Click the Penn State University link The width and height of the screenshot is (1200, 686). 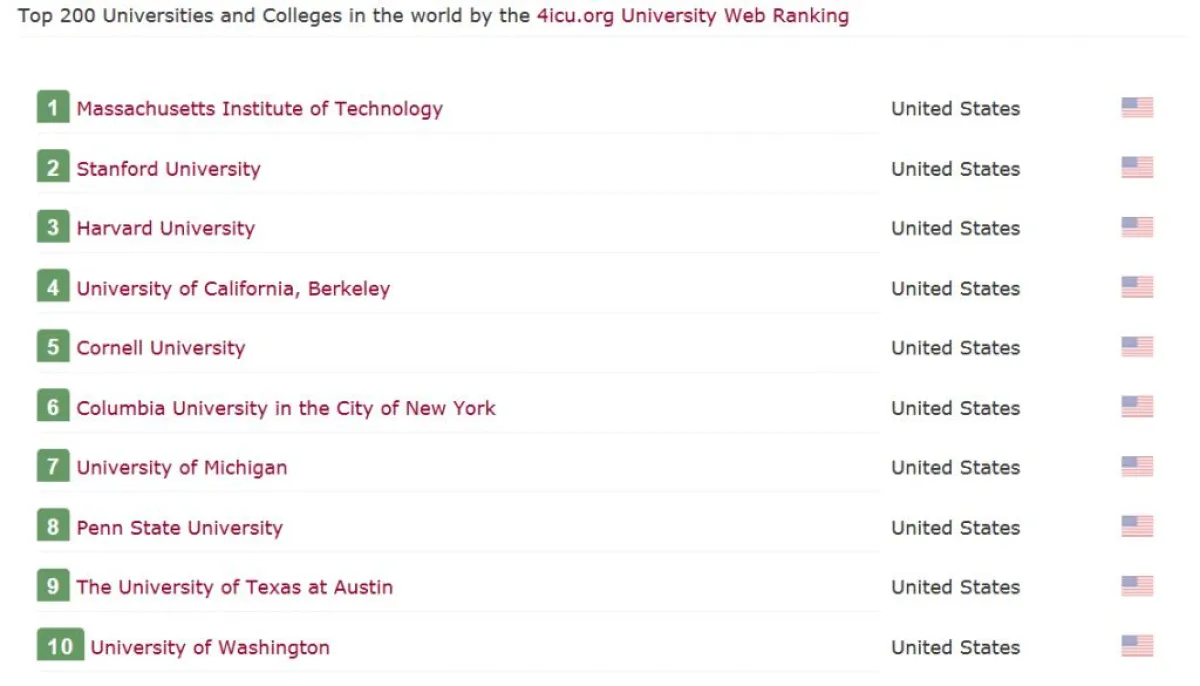coord(179,528)
